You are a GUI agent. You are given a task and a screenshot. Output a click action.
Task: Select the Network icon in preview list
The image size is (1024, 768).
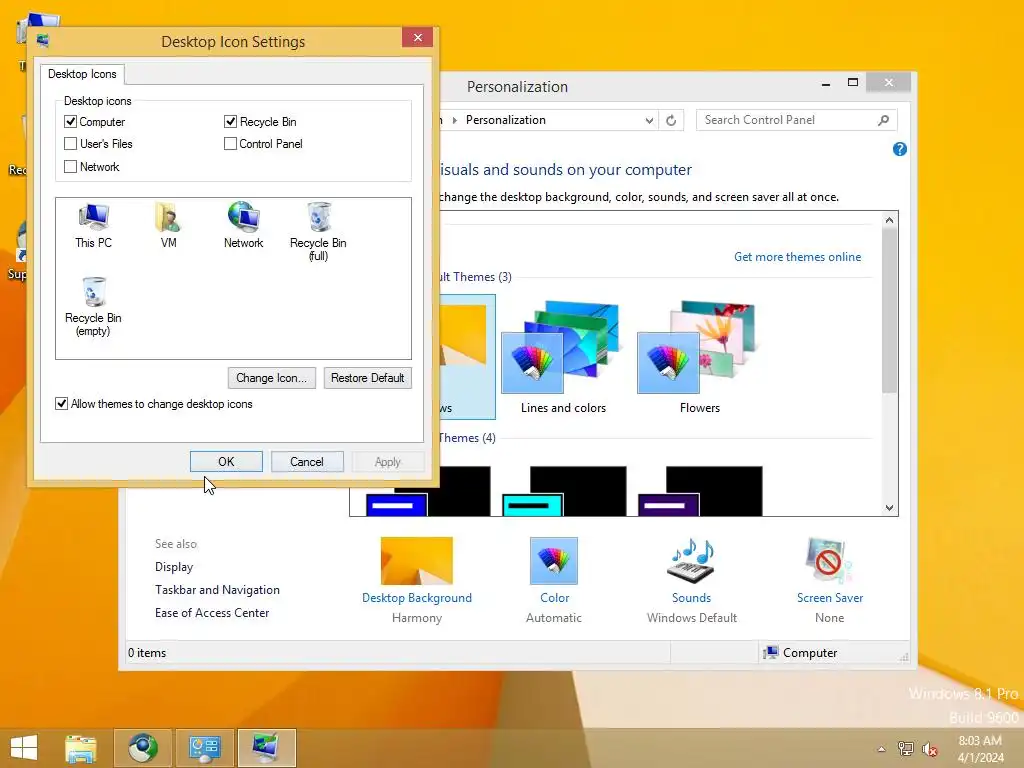[244, 226]
